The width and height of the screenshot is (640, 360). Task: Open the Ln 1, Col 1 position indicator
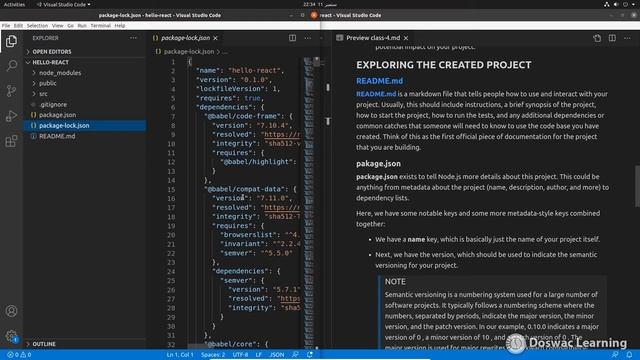(x=180, y=355)
